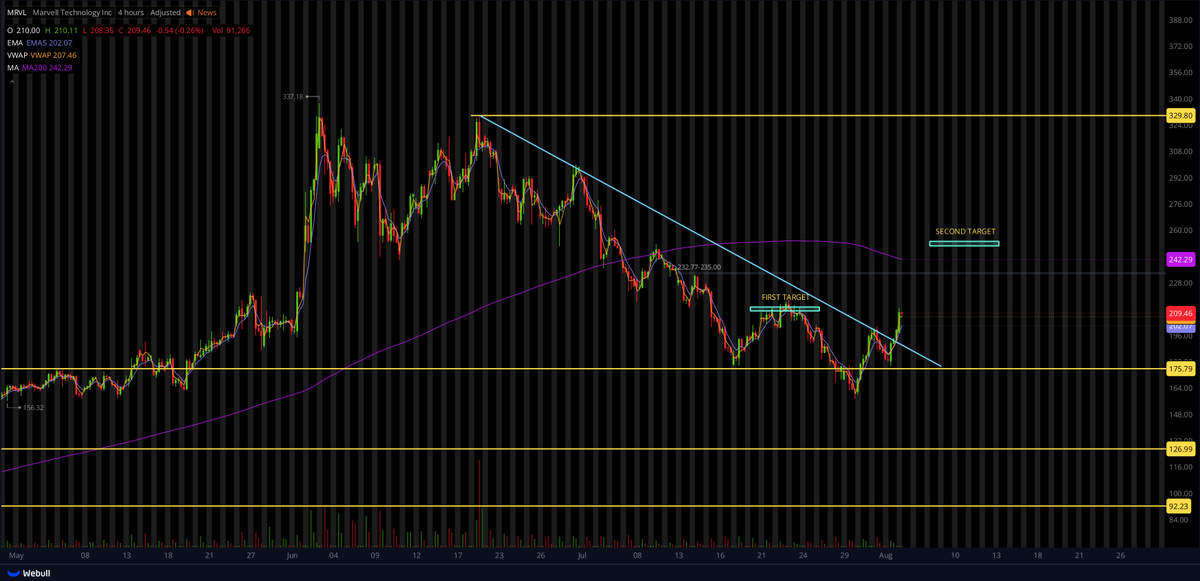
Task: Select the 329.80 yellow price label
Action: pyautogui.click(x=1180, y=116)
